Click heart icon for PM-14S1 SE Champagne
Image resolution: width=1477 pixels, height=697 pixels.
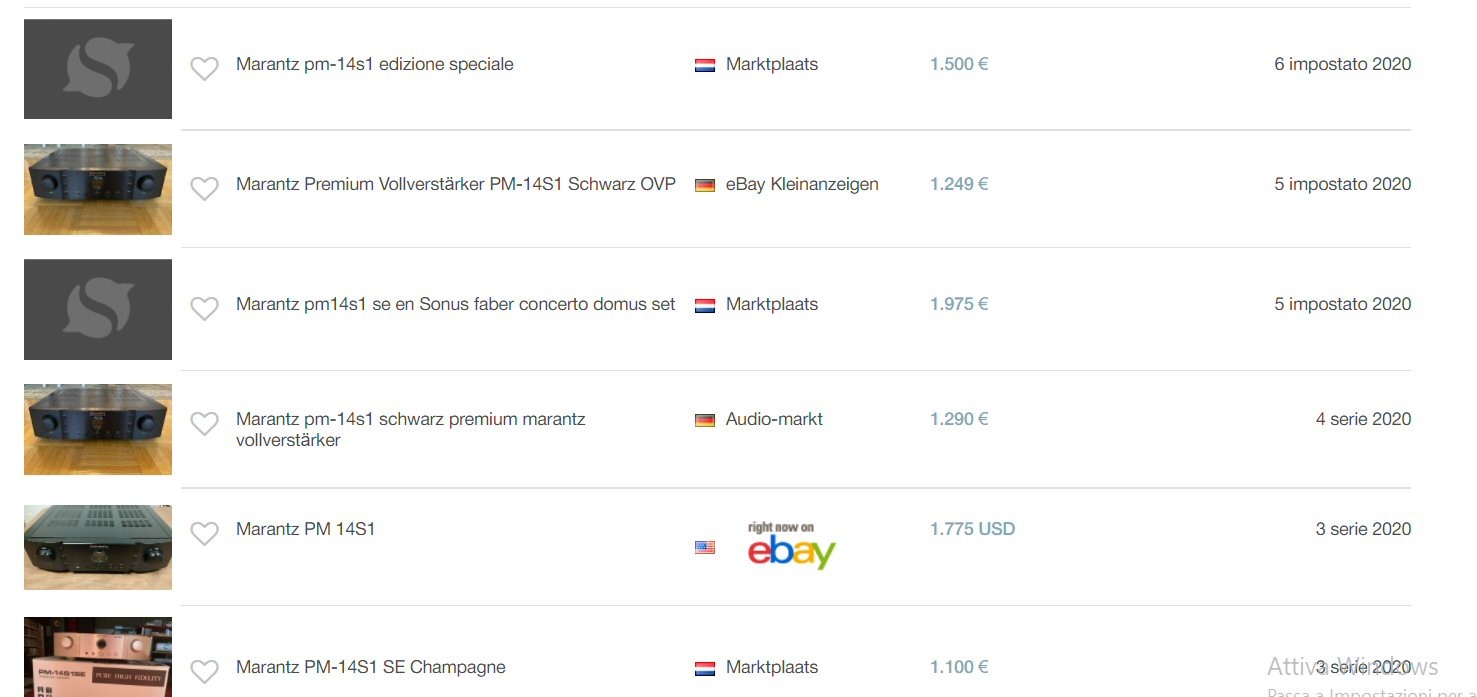click(204, 671)
